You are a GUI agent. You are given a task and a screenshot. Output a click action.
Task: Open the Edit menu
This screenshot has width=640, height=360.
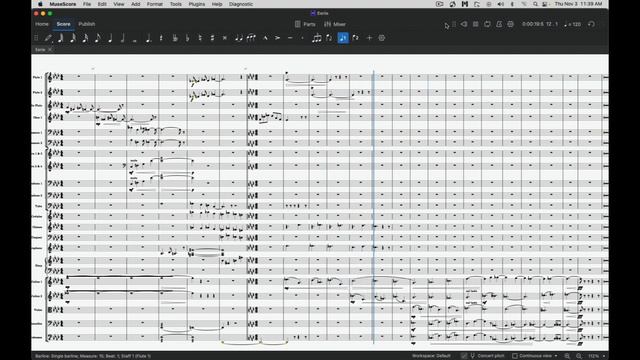(x=102, y=4)
